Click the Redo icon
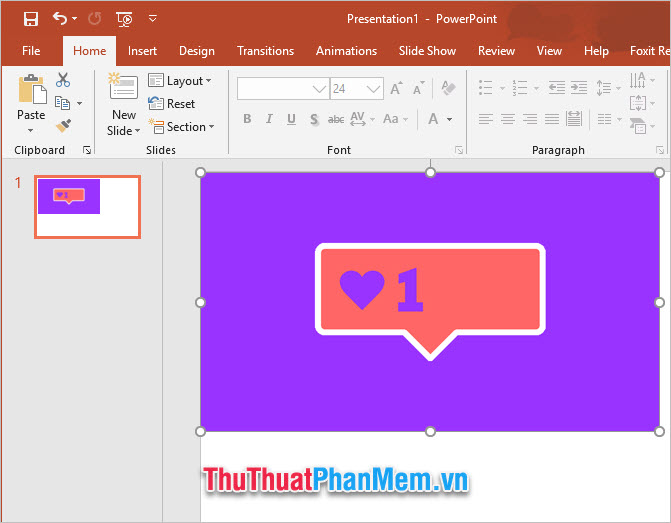Screen dimensions: 671x523 pyautogui.click(x=95, y=18)
